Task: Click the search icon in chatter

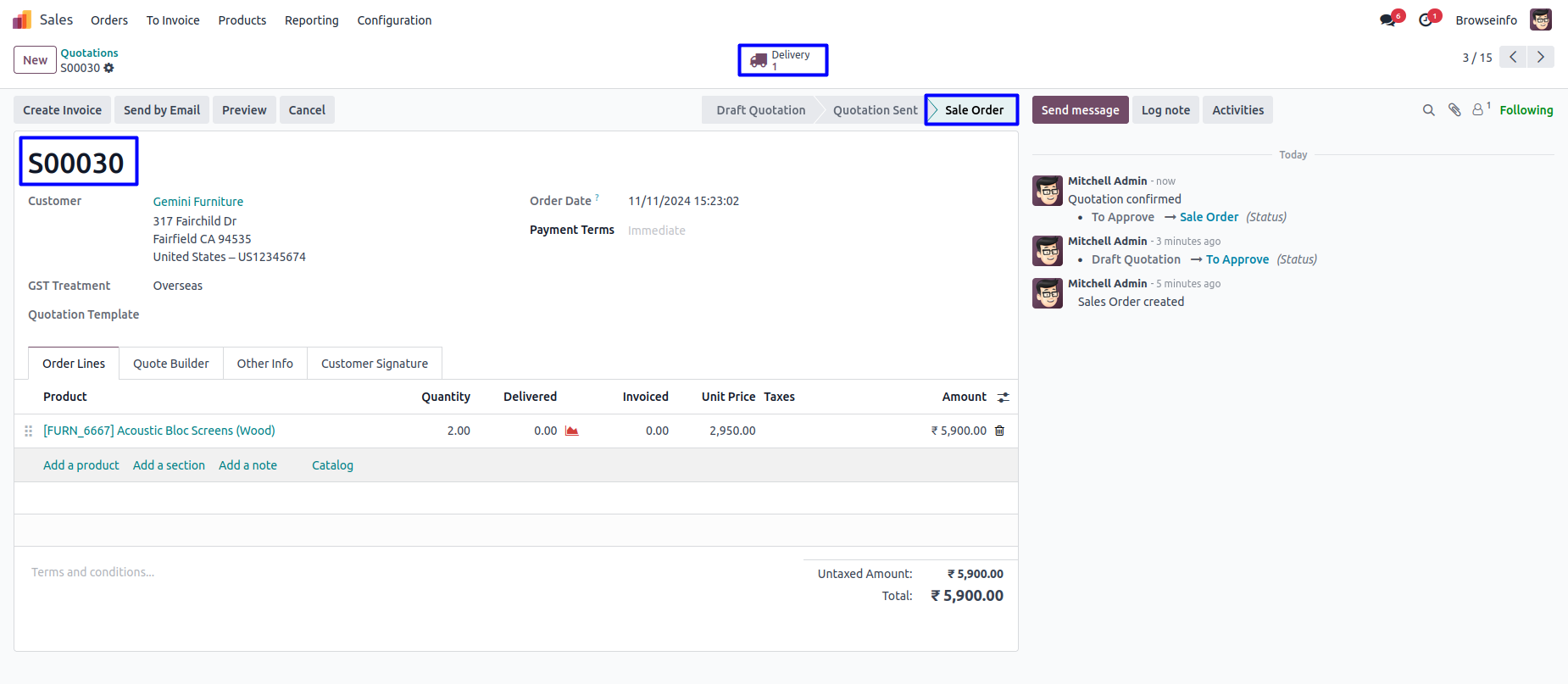Action: click(x=1428, y=110)
